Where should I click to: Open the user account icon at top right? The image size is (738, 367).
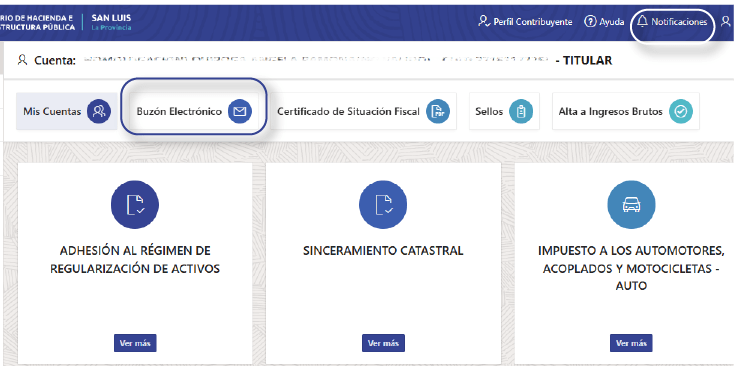[726, 22]
